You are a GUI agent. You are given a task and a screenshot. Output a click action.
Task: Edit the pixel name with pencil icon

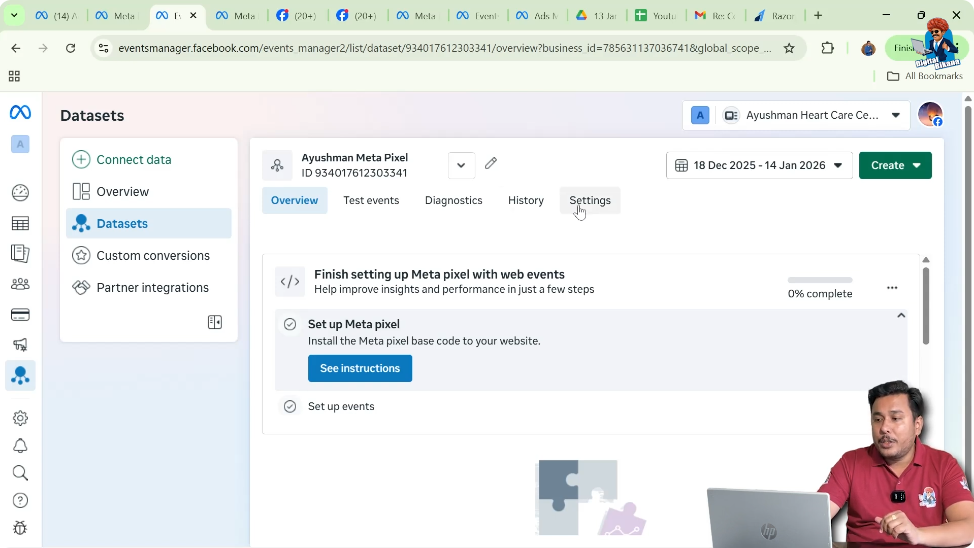[x=491, y=163]
